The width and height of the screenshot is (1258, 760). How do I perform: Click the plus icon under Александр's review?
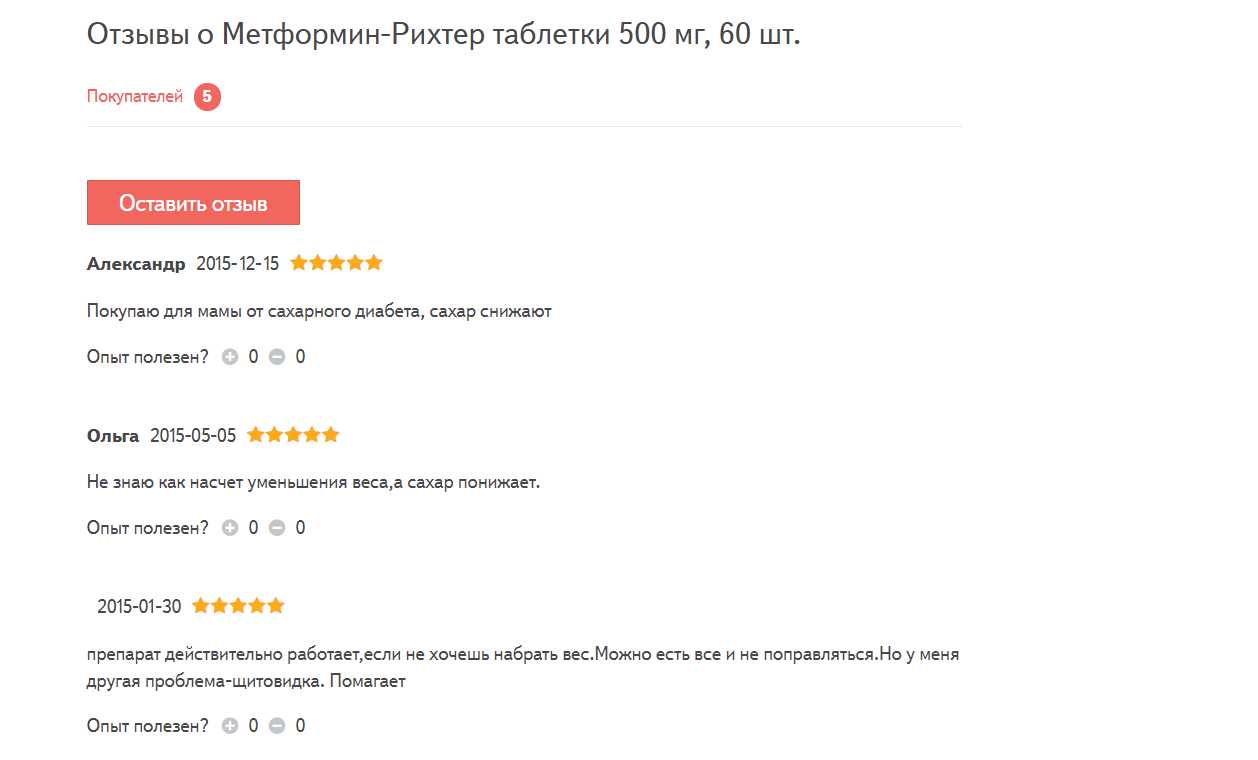(x=230, y=357)
